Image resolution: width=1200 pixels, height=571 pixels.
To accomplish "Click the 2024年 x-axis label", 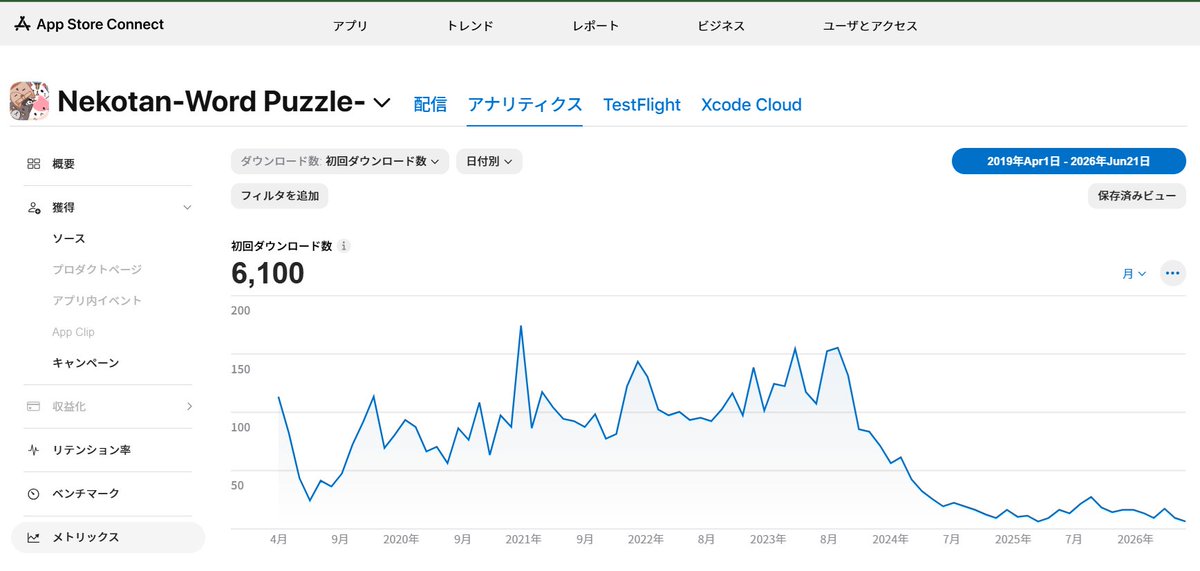I will click(890, 539).
